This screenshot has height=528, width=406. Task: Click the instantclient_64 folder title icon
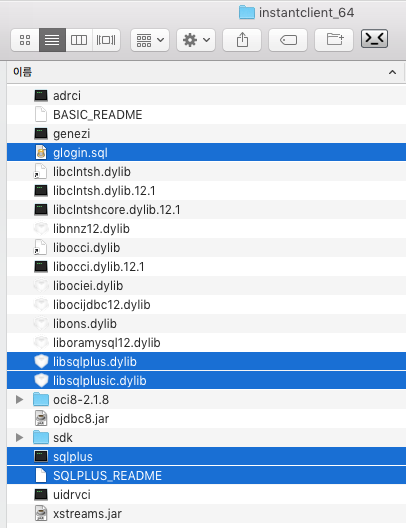point(247,12)
